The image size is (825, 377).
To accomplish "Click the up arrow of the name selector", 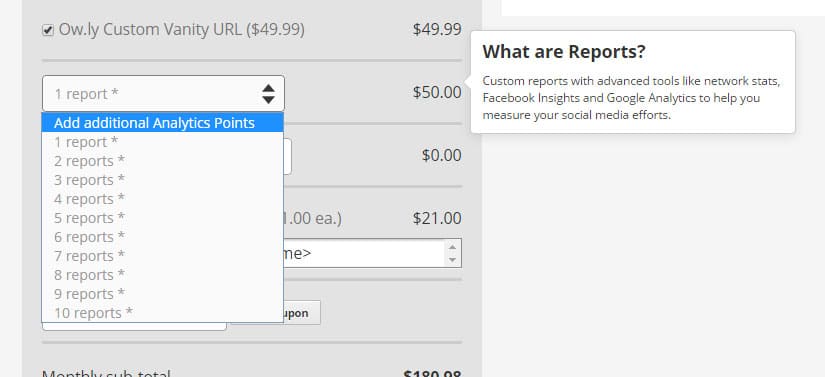I will click(x=452, y=247).
